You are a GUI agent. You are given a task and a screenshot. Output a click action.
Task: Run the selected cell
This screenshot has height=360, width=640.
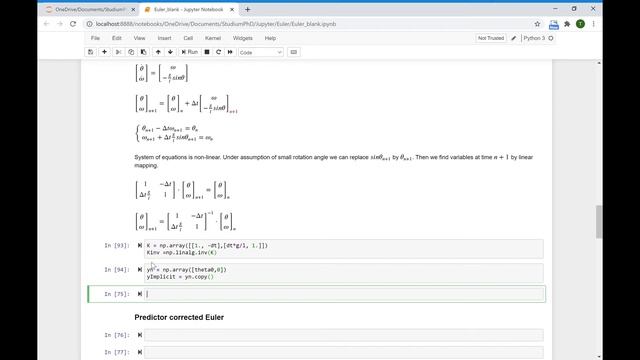[190, 52]
